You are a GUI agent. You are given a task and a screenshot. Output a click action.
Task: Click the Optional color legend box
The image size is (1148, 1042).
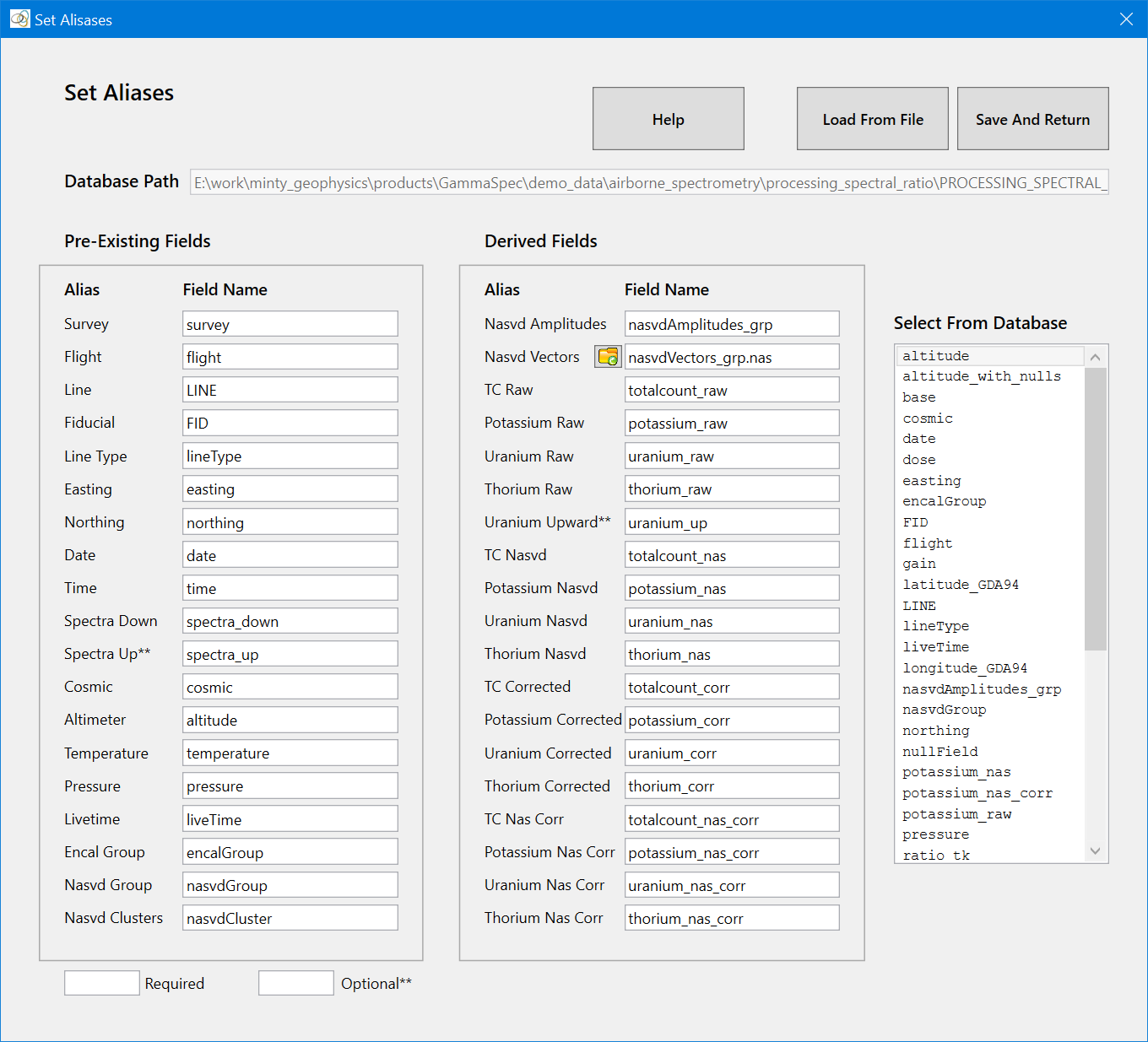pos(295,983)
